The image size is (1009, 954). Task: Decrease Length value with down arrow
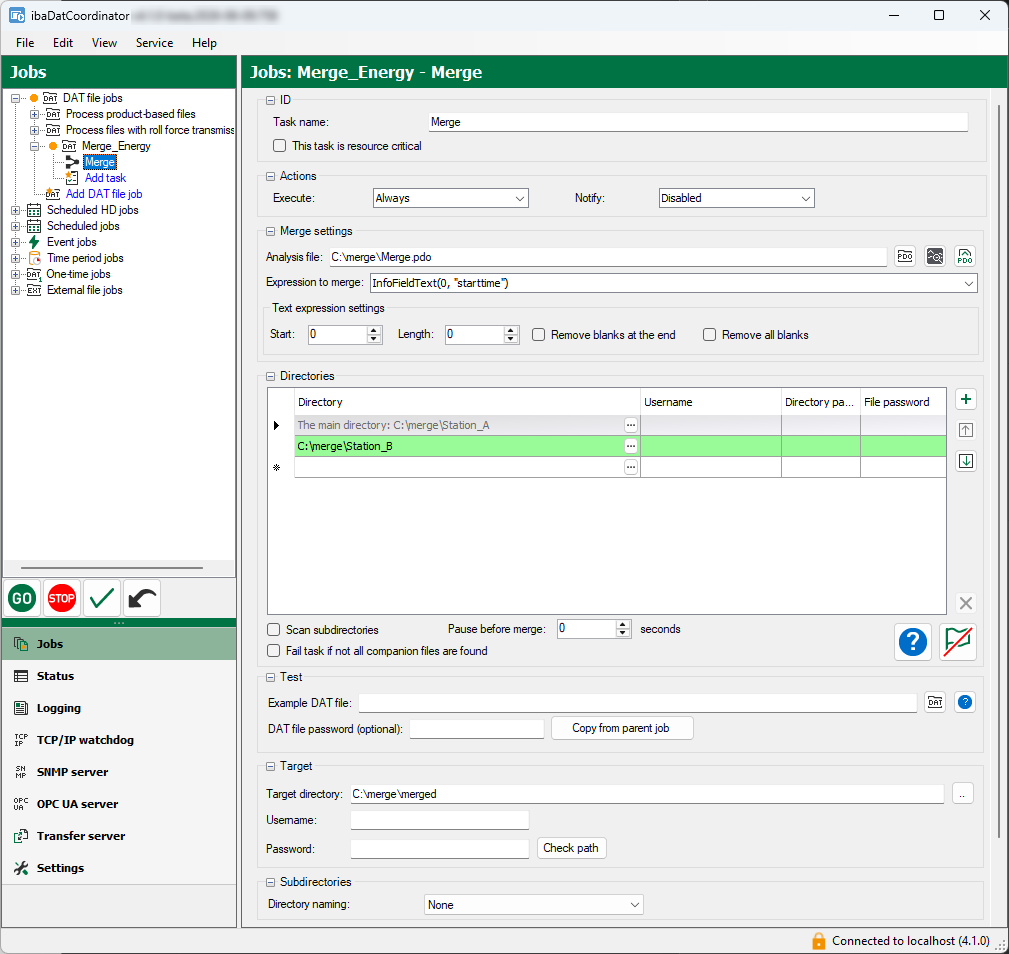point(511,339)
